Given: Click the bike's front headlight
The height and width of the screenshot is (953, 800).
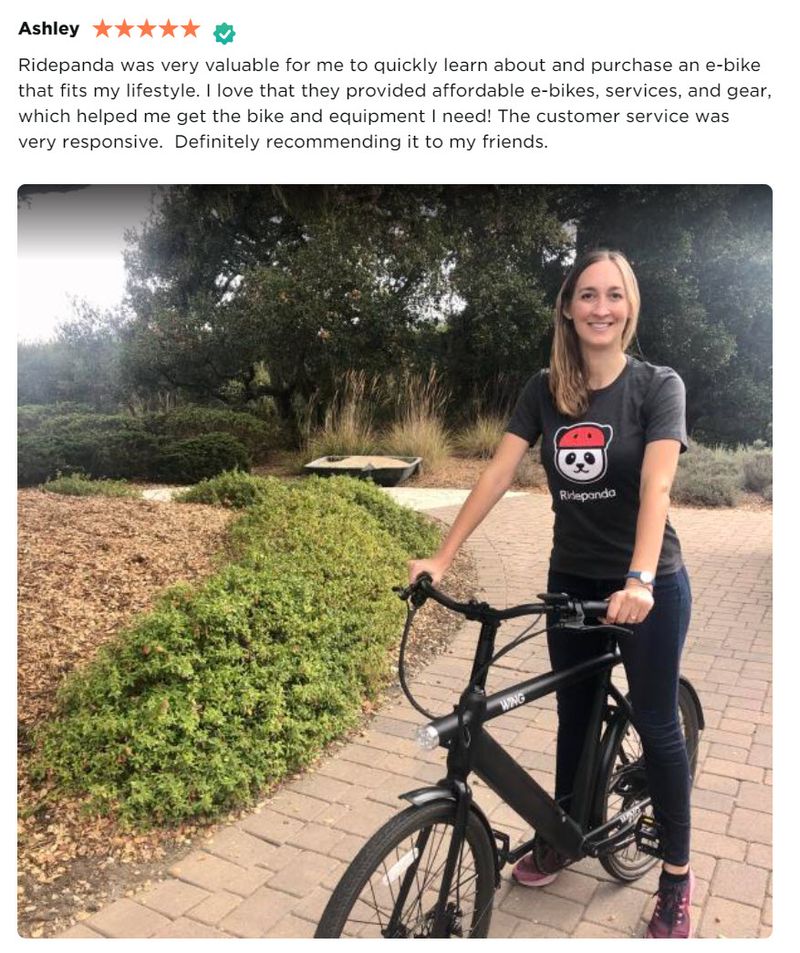Looking at the screenshot, I should click(428, 736).
